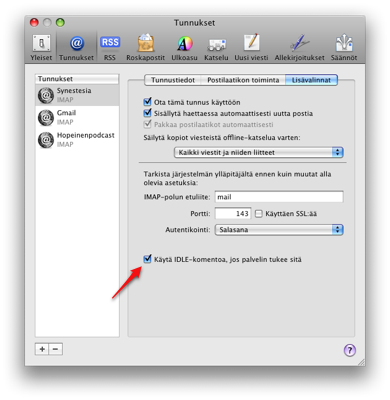Toggle 'Sisällytä haettaessa automaattisesti uutta postia' checkbox
Viewport: 390px width, 400px height.
coord(147,113)
